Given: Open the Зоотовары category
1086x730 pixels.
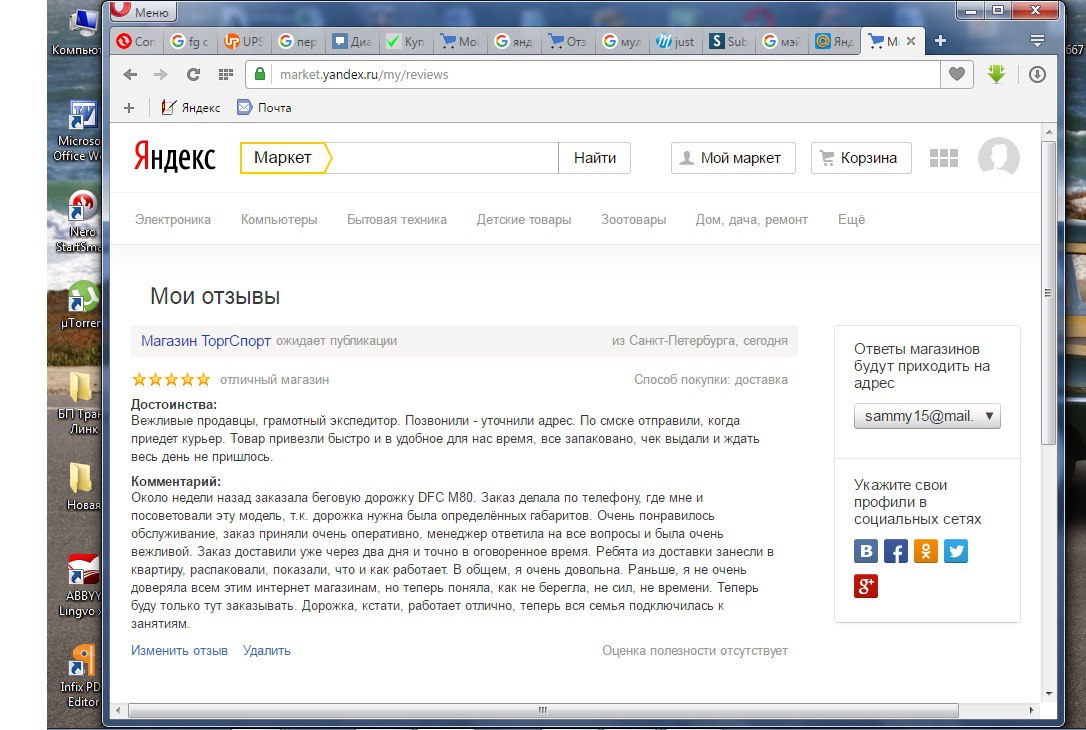Looking at the screenshot, I should tap(633, 220).
